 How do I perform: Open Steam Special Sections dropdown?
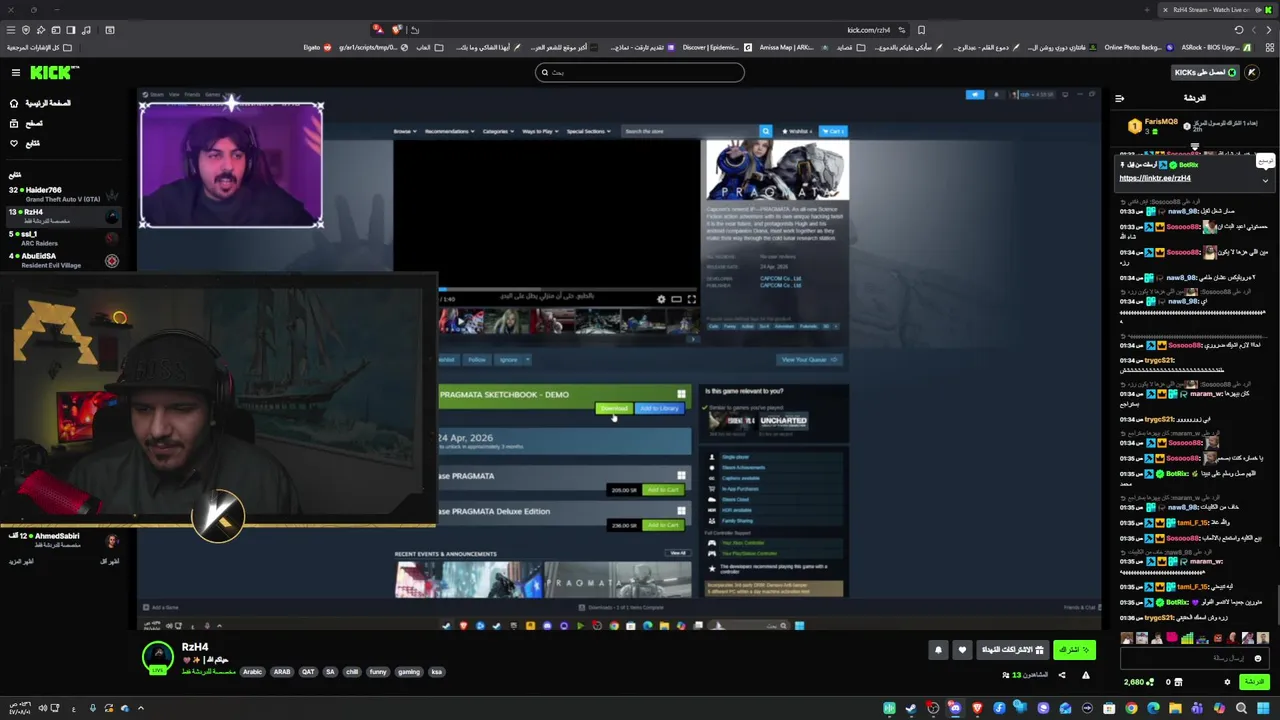tap(589, 131)
